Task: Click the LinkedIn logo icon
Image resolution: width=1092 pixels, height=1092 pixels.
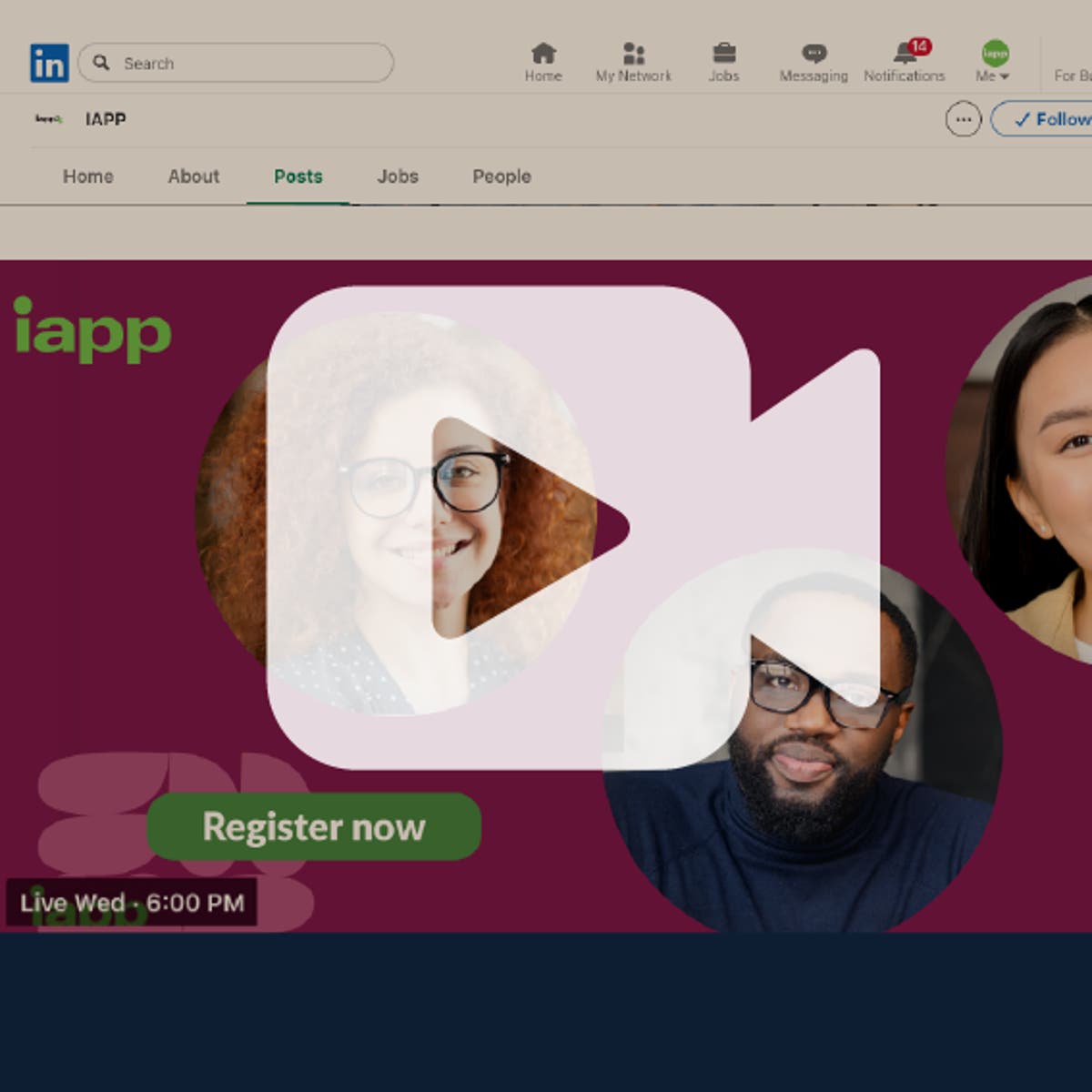Action: pos(49,63)
